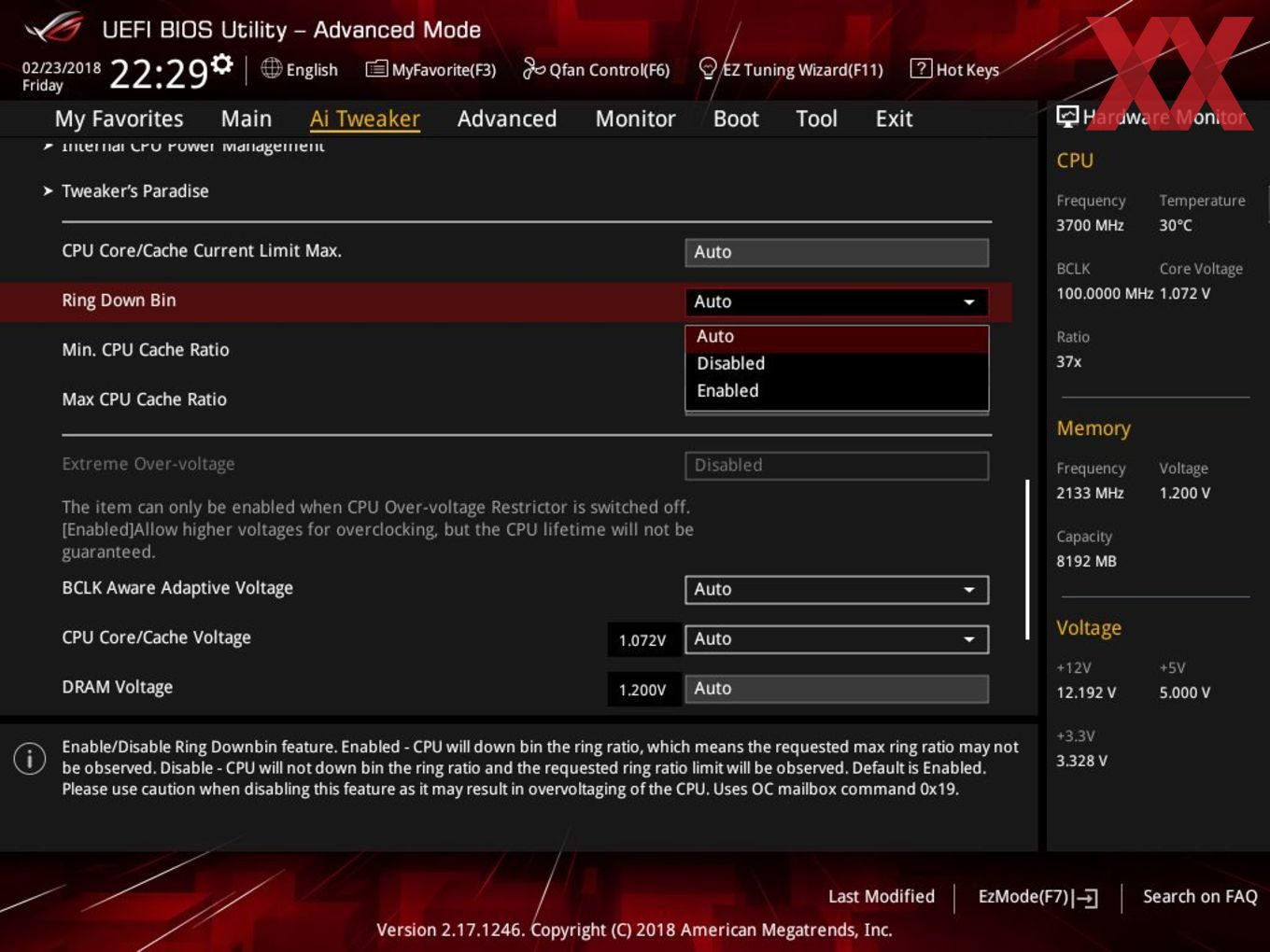The width and height of the screenshot is (1270, 952).
Task: Choose Auto in Ring Down Bin list
Action: (837, 337)
